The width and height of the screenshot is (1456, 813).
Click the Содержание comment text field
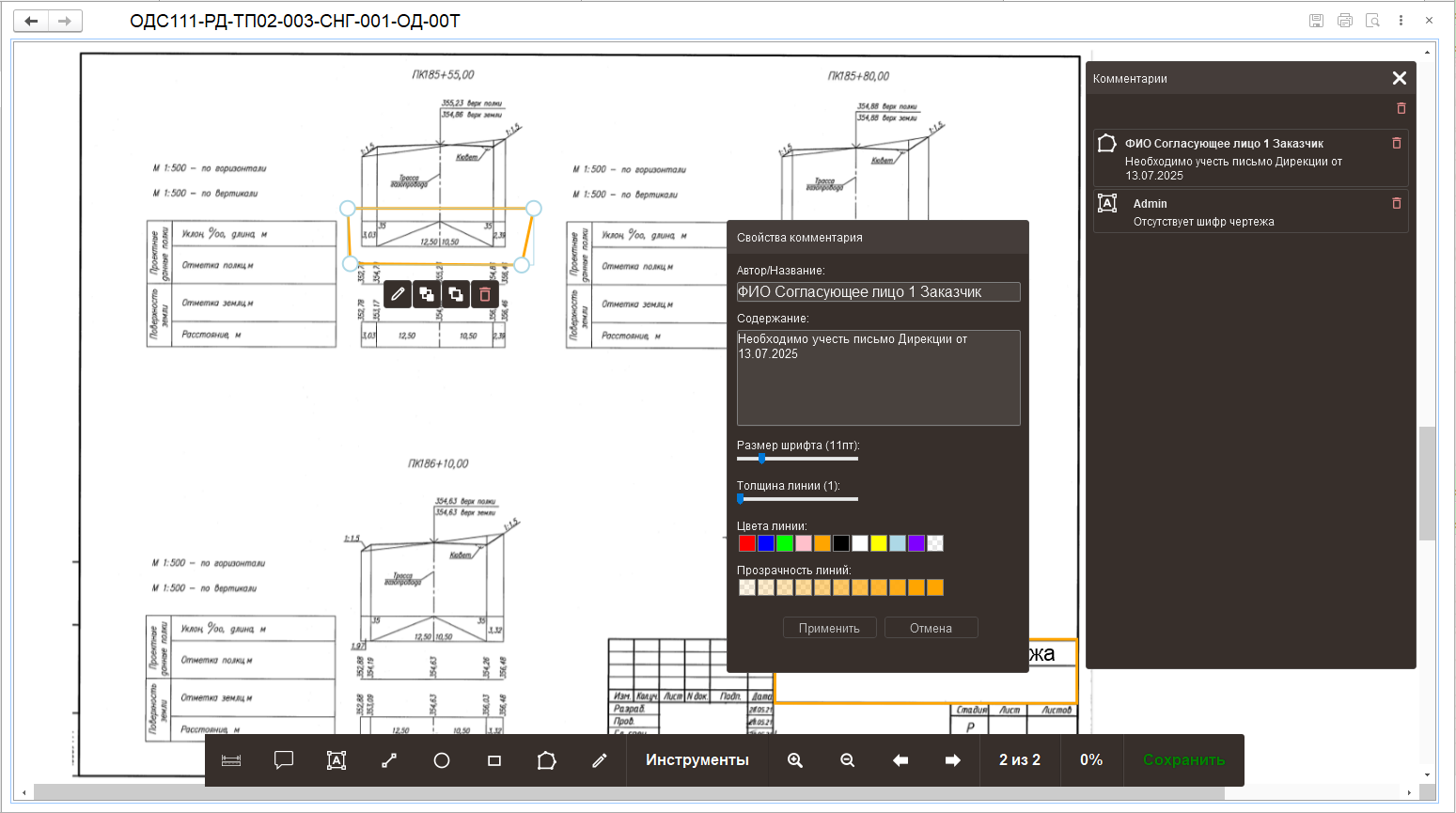[x=878, y=378]
